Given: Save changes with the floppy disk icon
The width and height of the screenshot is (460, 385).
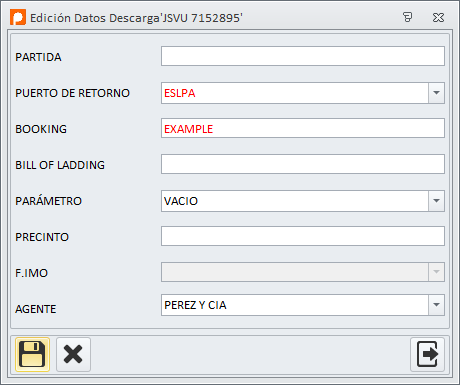Looking at the screenshot, I should point(32,354).
